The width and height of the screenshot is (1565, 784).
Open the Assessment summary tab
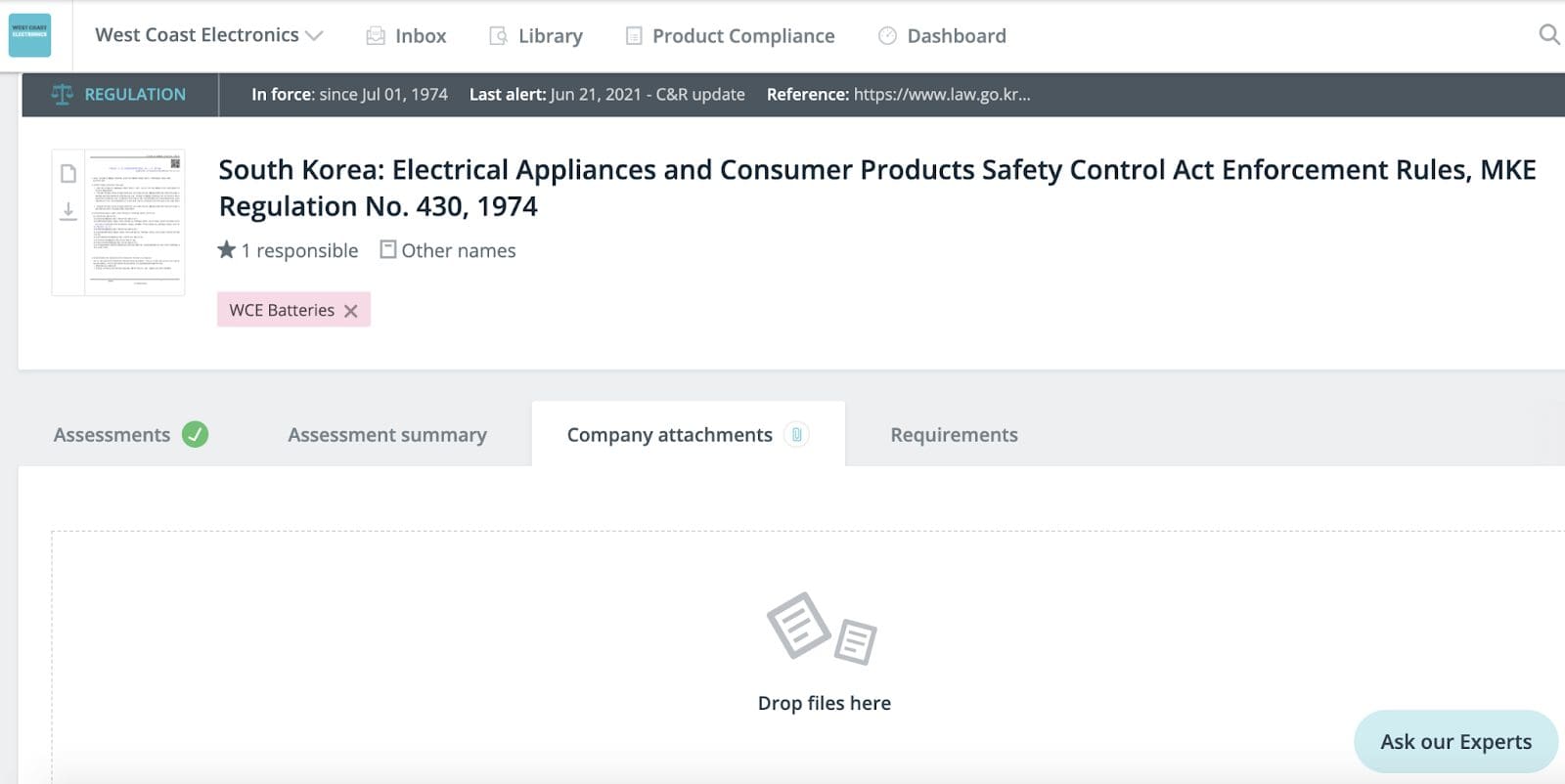point(386,435)
